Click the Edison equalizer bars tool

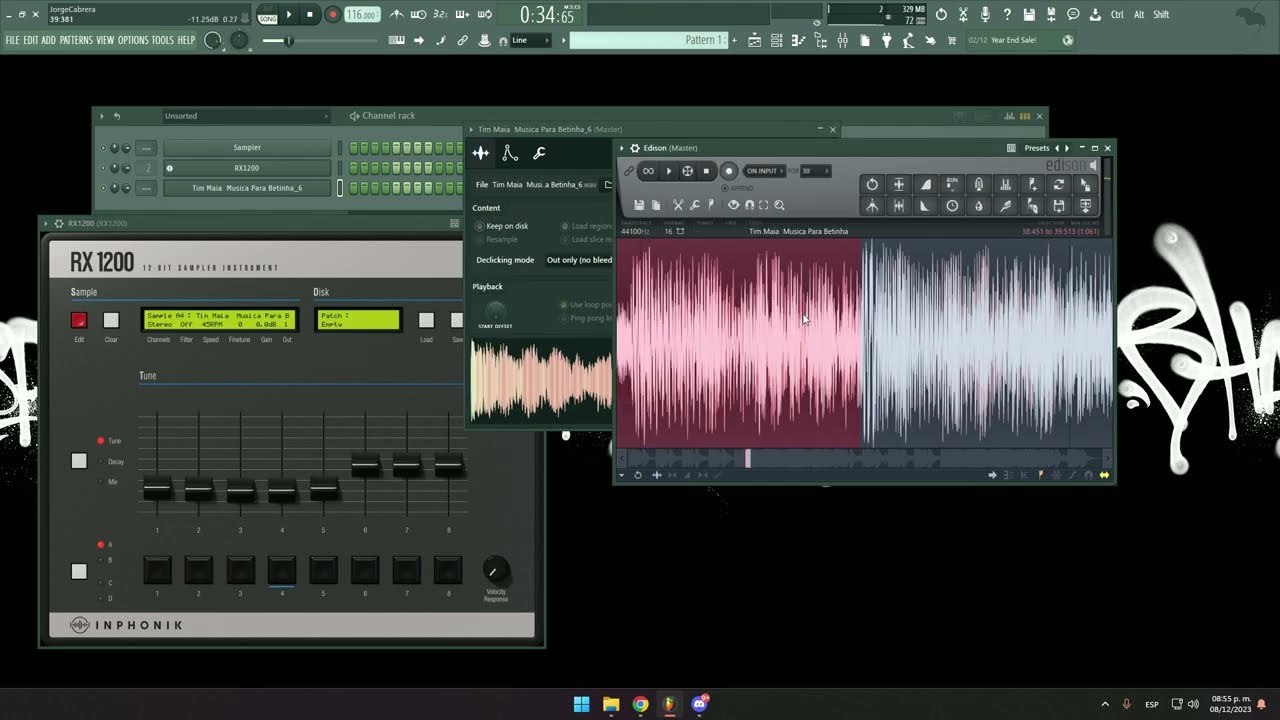1005,184
